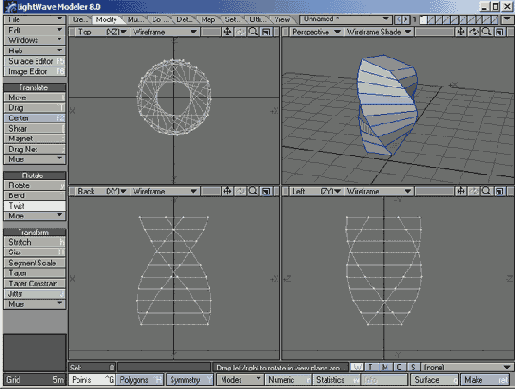Open the Numeric panel
515x389 pixels.
(x=288, y=380)
